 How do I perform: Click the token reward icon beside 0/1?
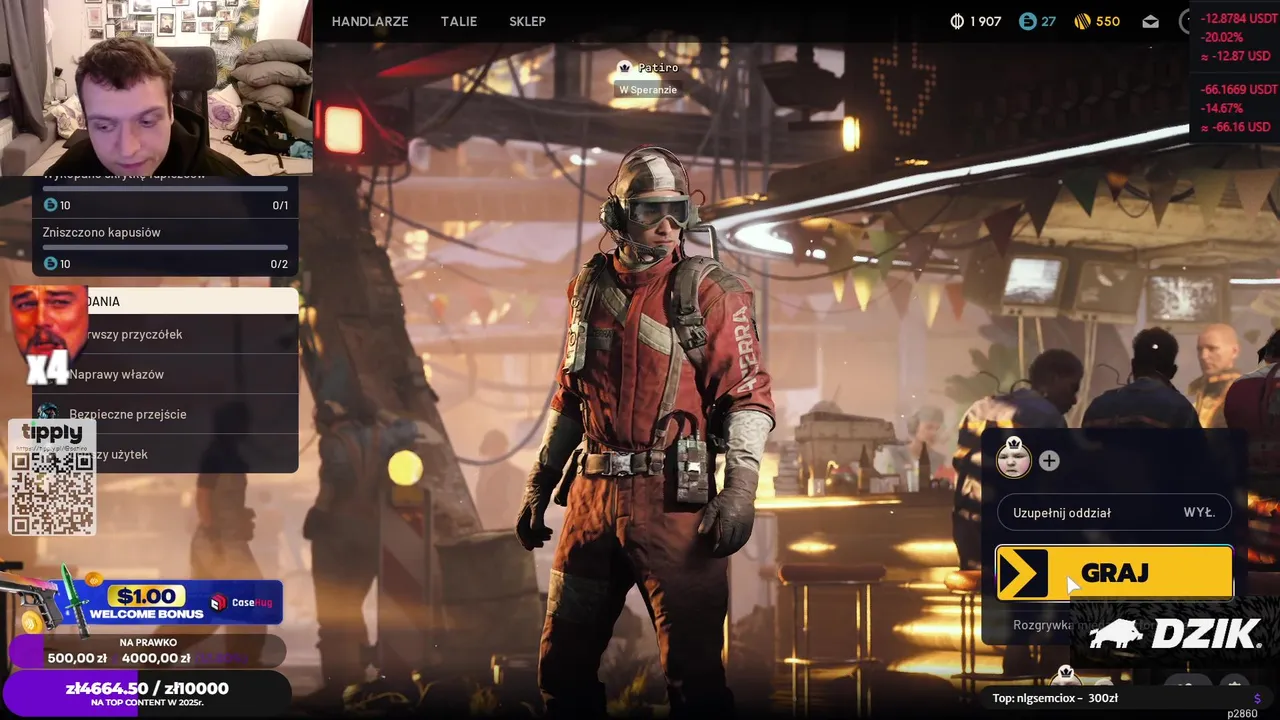[x=51, y=205]
